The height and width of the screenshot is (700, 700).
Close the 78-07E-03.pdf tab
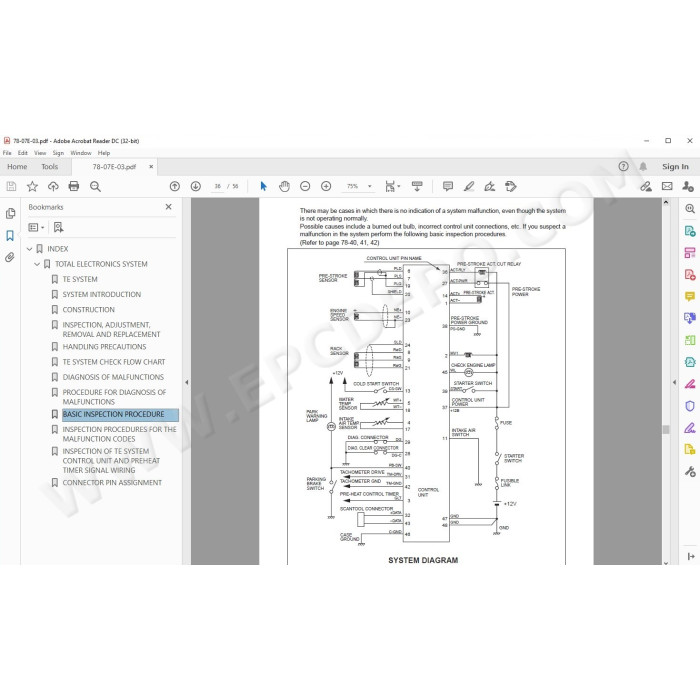151,167
